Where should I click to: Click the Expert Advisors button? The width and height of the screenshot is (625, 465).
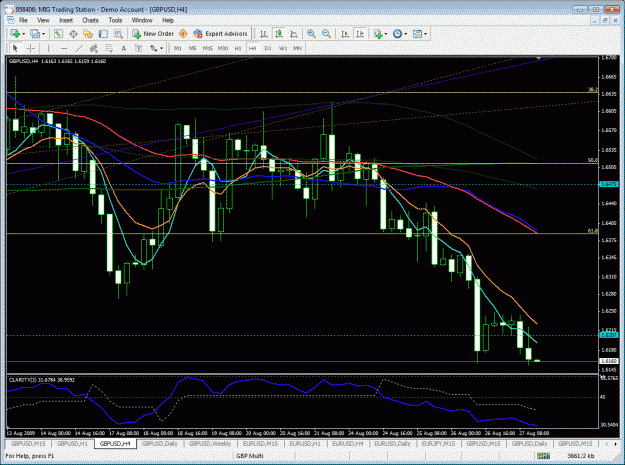[220, 34]
